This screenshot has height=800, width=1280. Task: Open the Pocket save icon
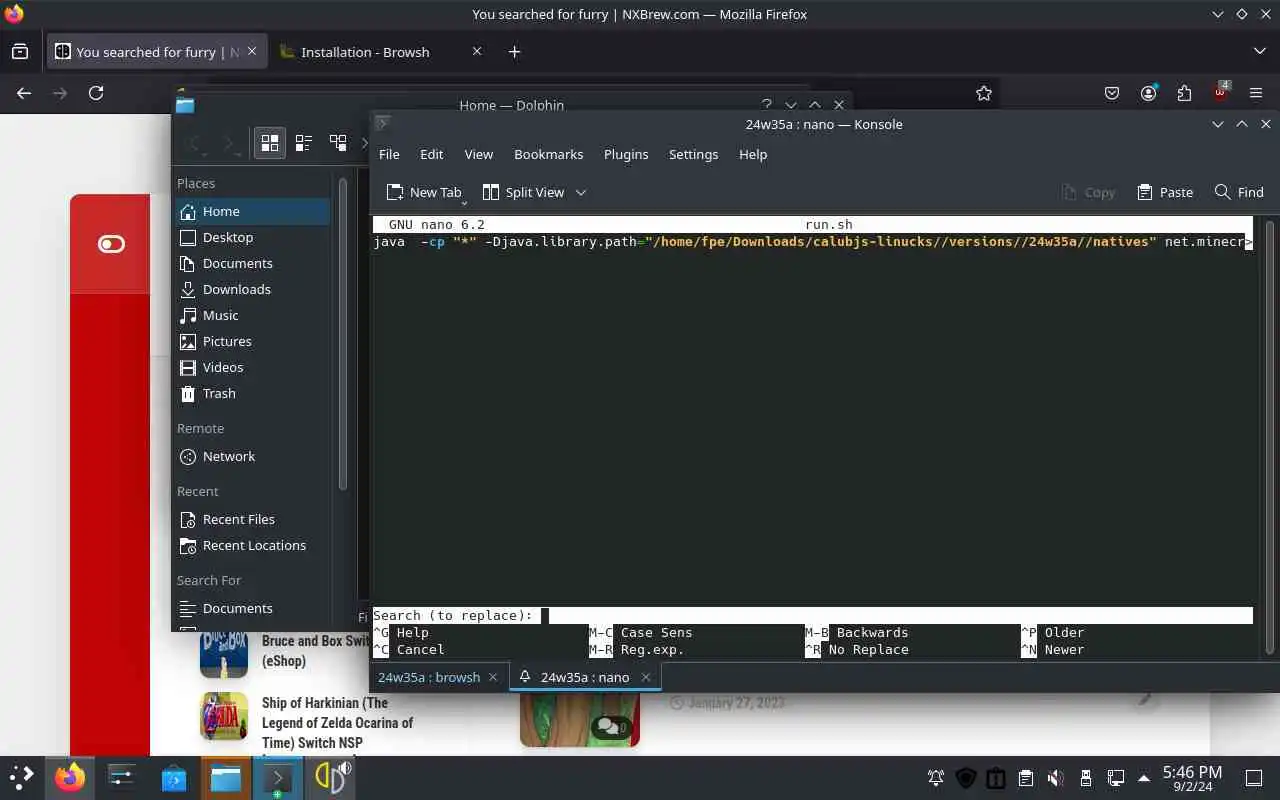pyautogui.click(x=1112, y=93)
